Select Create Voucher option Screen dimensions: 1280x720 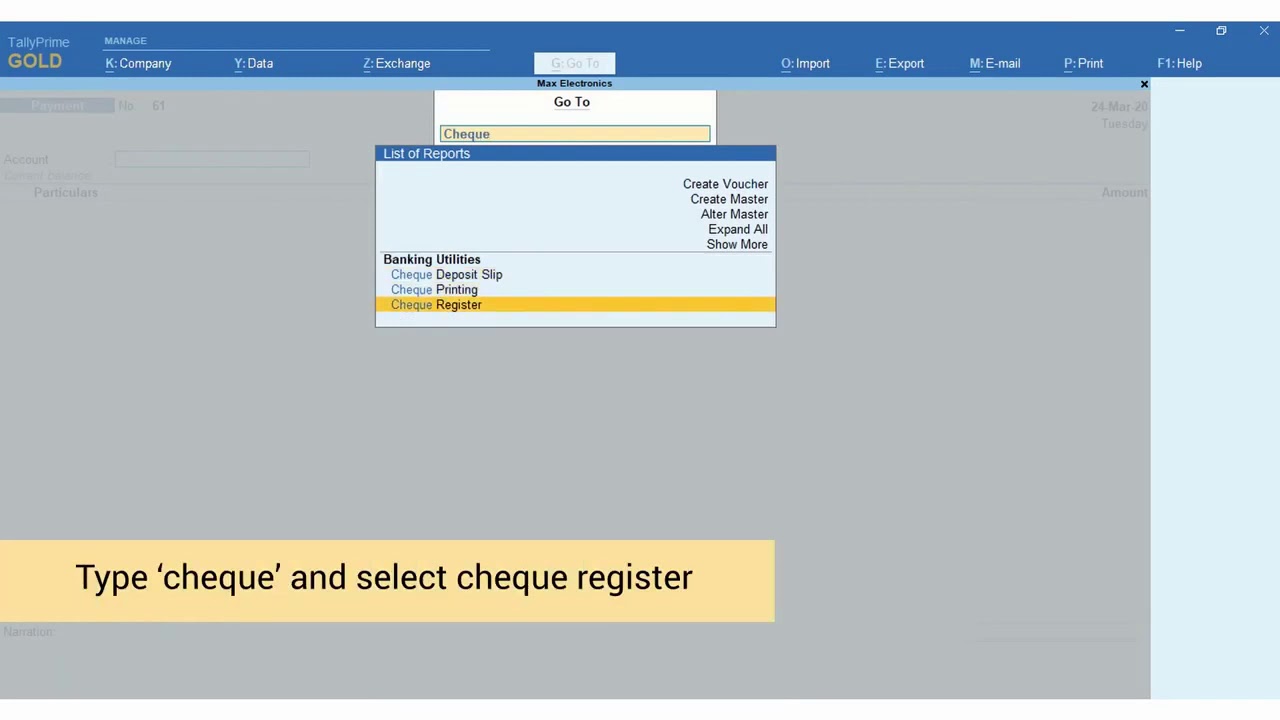(x=725, y=184)
